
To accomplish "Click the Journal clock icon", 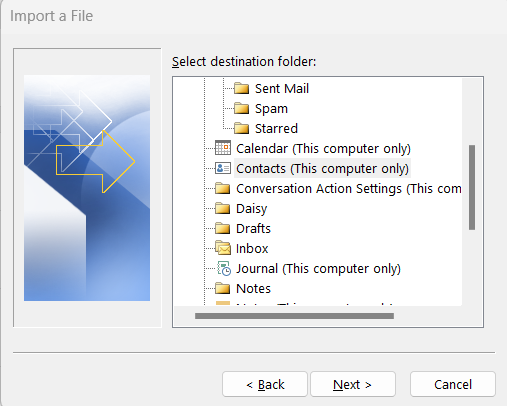I will [224, 268].
